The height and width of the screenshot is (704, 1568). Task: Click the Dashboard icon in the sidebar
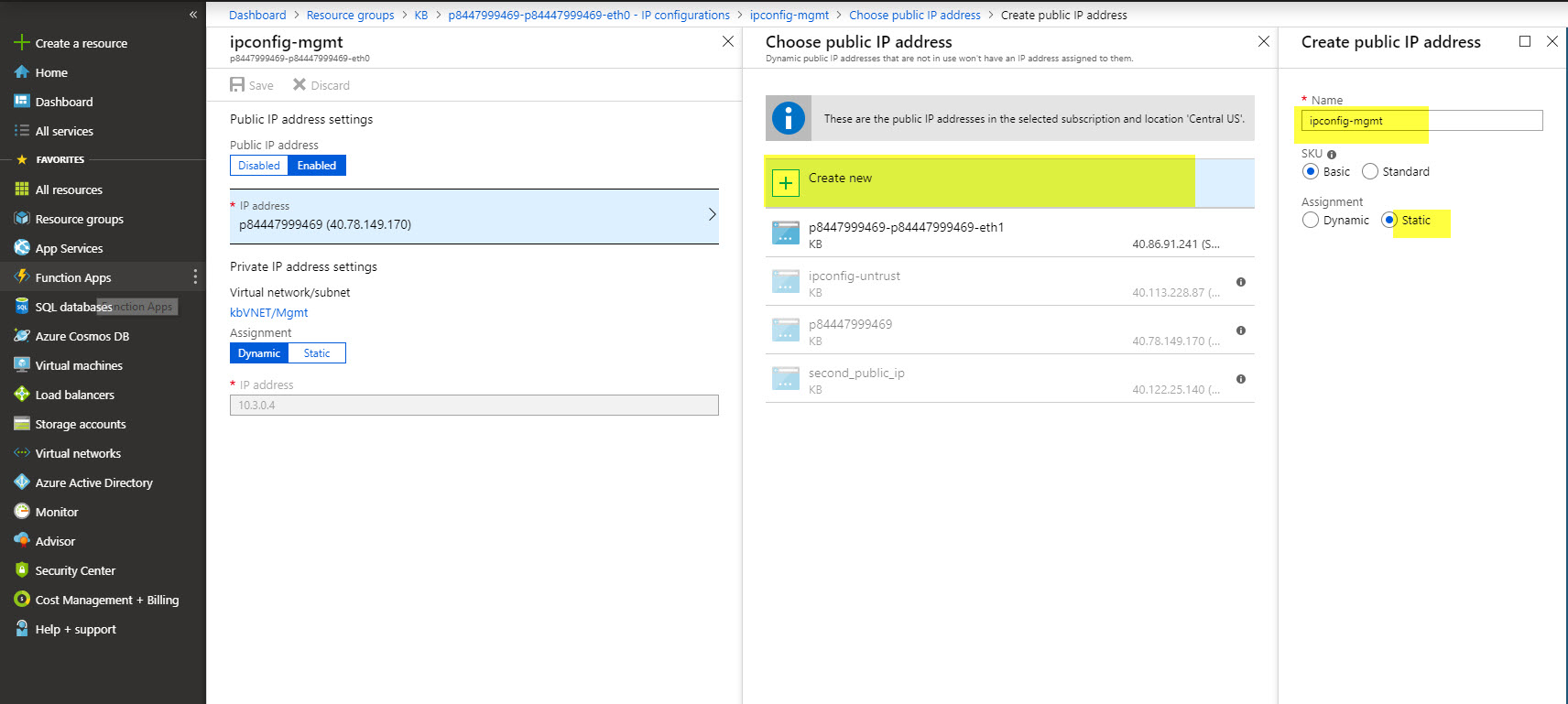(x=22, y=102)
